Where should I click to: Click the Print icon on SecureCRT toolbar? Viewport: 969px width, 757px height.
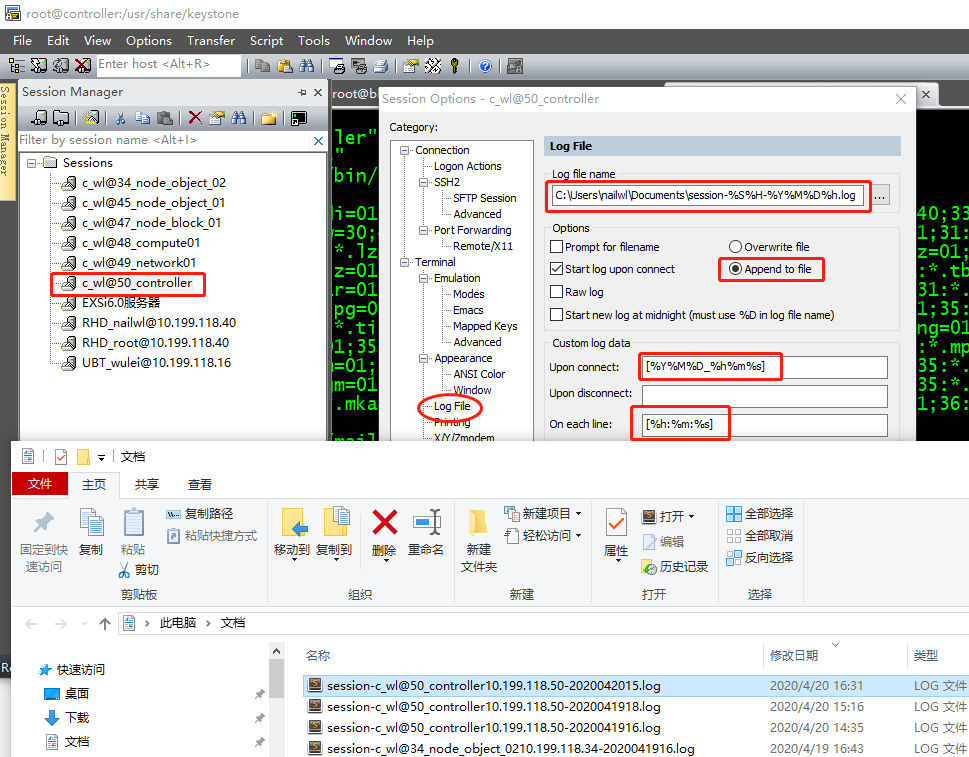(382, 66)
